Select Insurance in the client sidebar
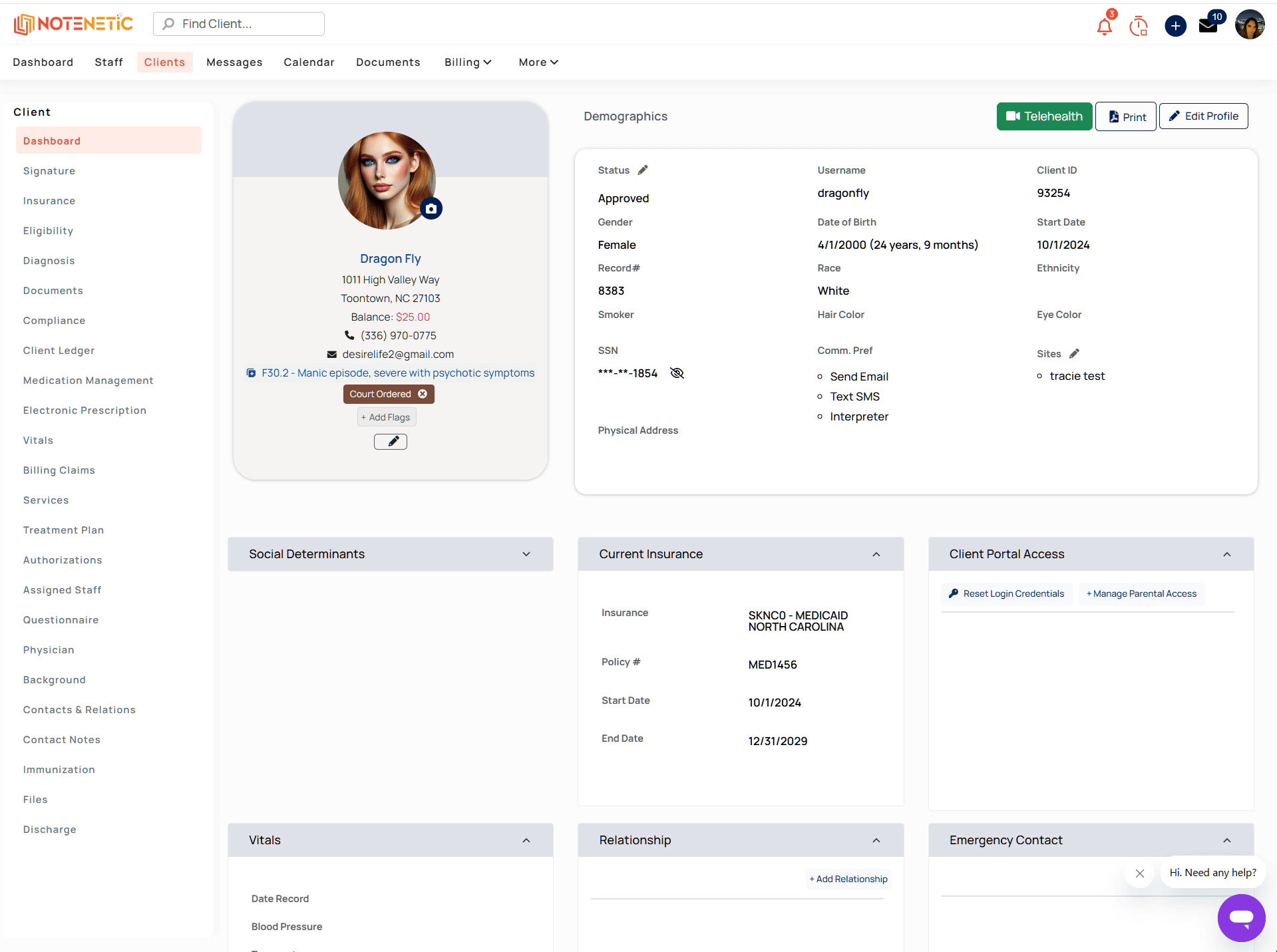 (x=49, y=201)
